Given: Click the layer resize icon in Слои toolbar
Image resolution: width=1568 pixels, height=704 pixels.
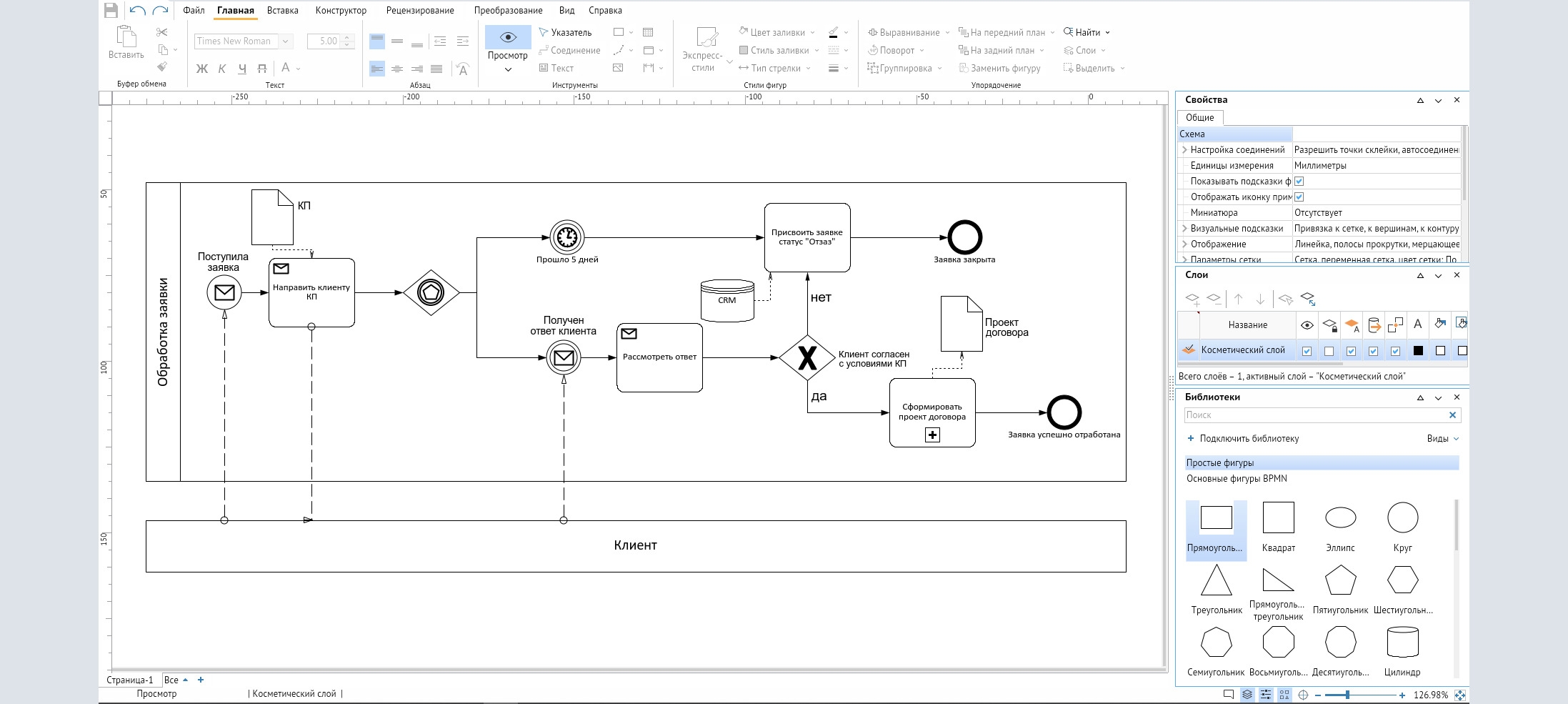Looking at the screenshot, I should (x=1308, y=298).
